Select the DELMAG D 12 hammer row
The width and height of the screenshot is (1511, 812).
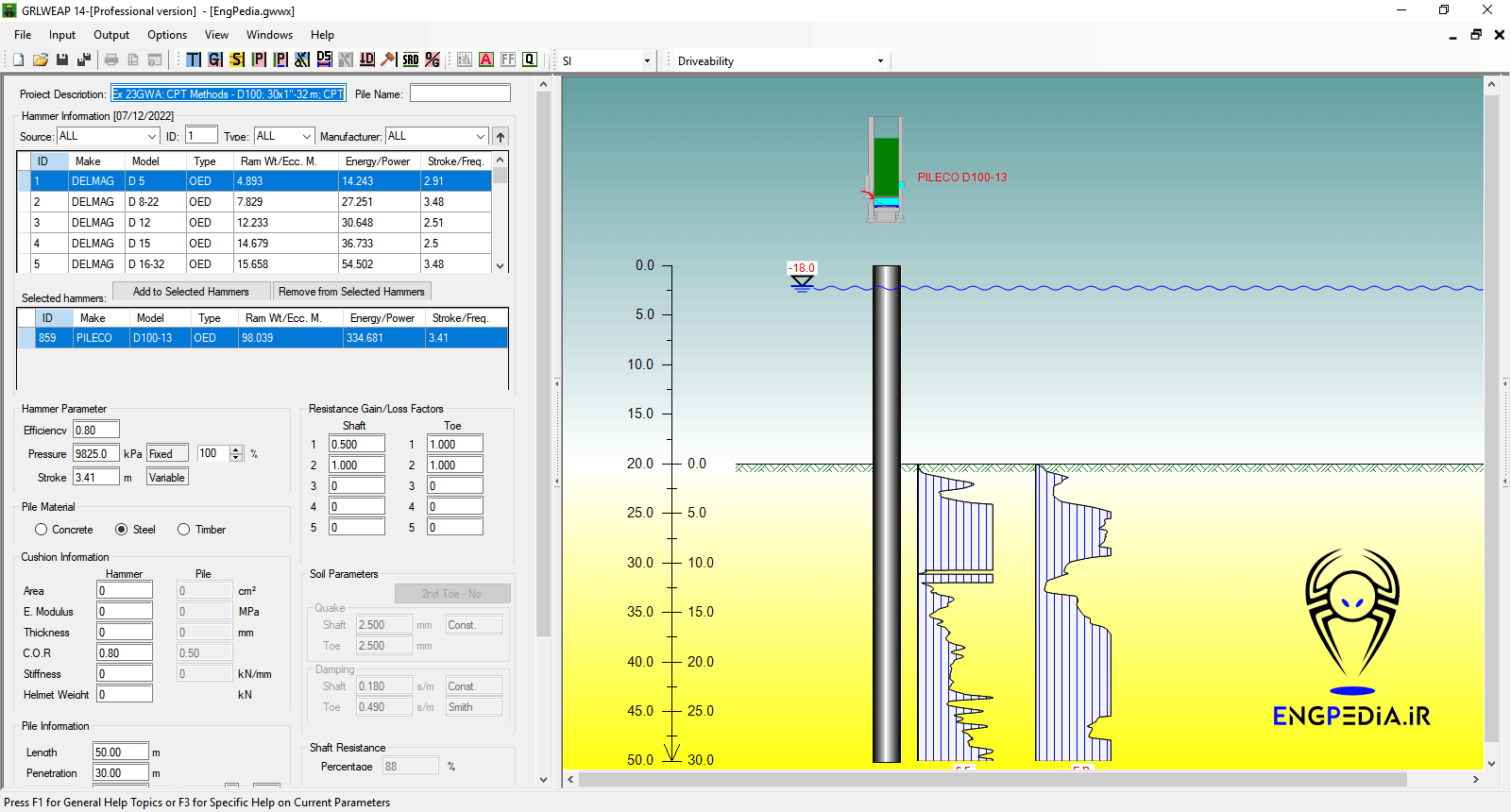254,223
